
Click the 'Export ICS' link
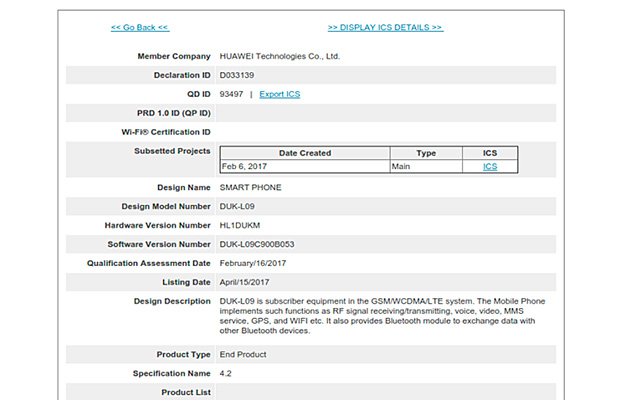coord(280,94)
